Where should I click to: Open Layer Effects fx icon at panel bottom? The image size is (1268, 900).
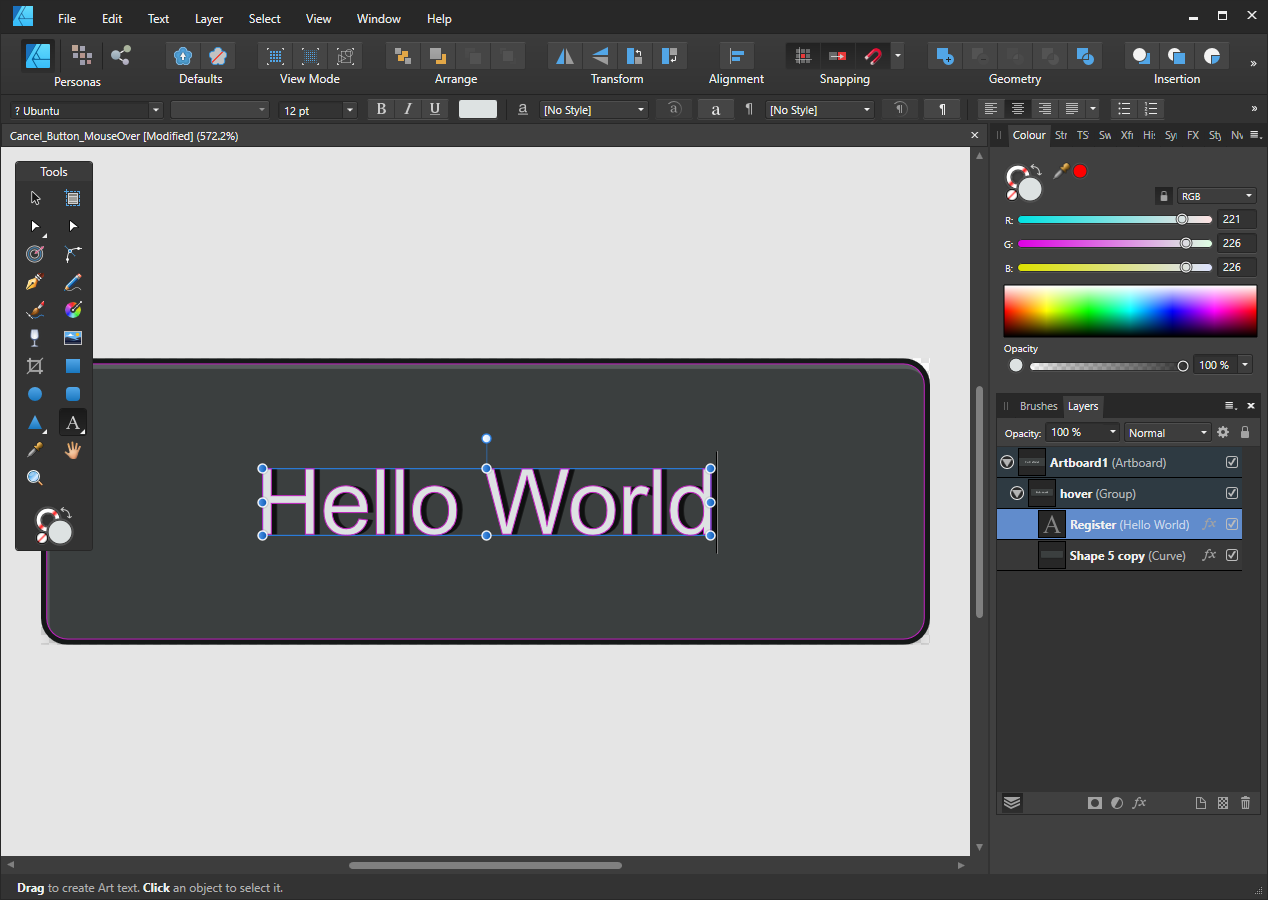(x=1139, y=802)
